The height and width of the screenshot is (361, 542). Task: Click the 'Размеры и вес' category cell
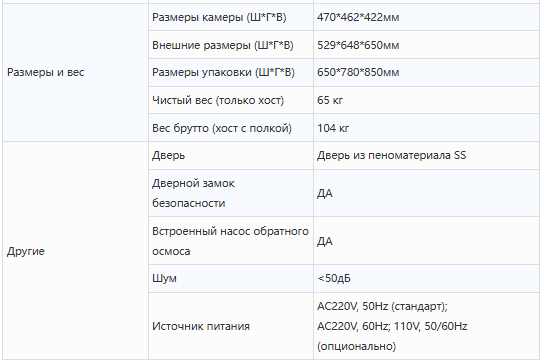[75, 72]
